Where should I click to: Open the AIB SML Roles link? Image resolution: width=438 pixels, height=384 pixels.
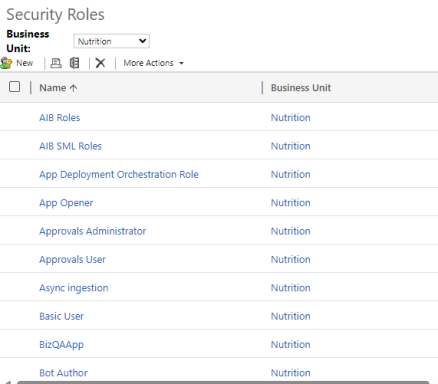click(x=70, y=146)
